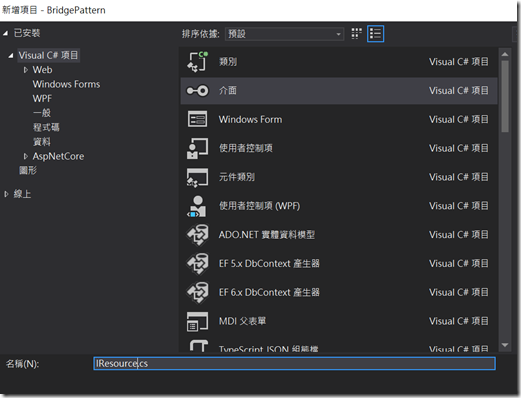
Task: Select Windows Forms category
Action: [x=66, y=84]
